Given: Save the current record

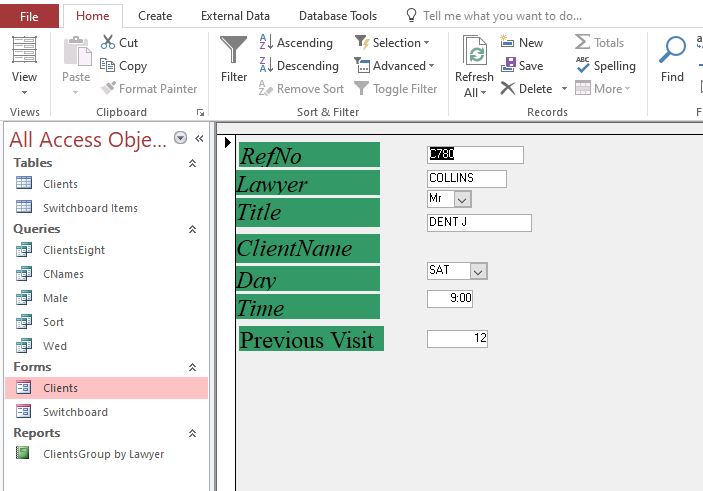Looking at the screenshot, I should (521, 66).
